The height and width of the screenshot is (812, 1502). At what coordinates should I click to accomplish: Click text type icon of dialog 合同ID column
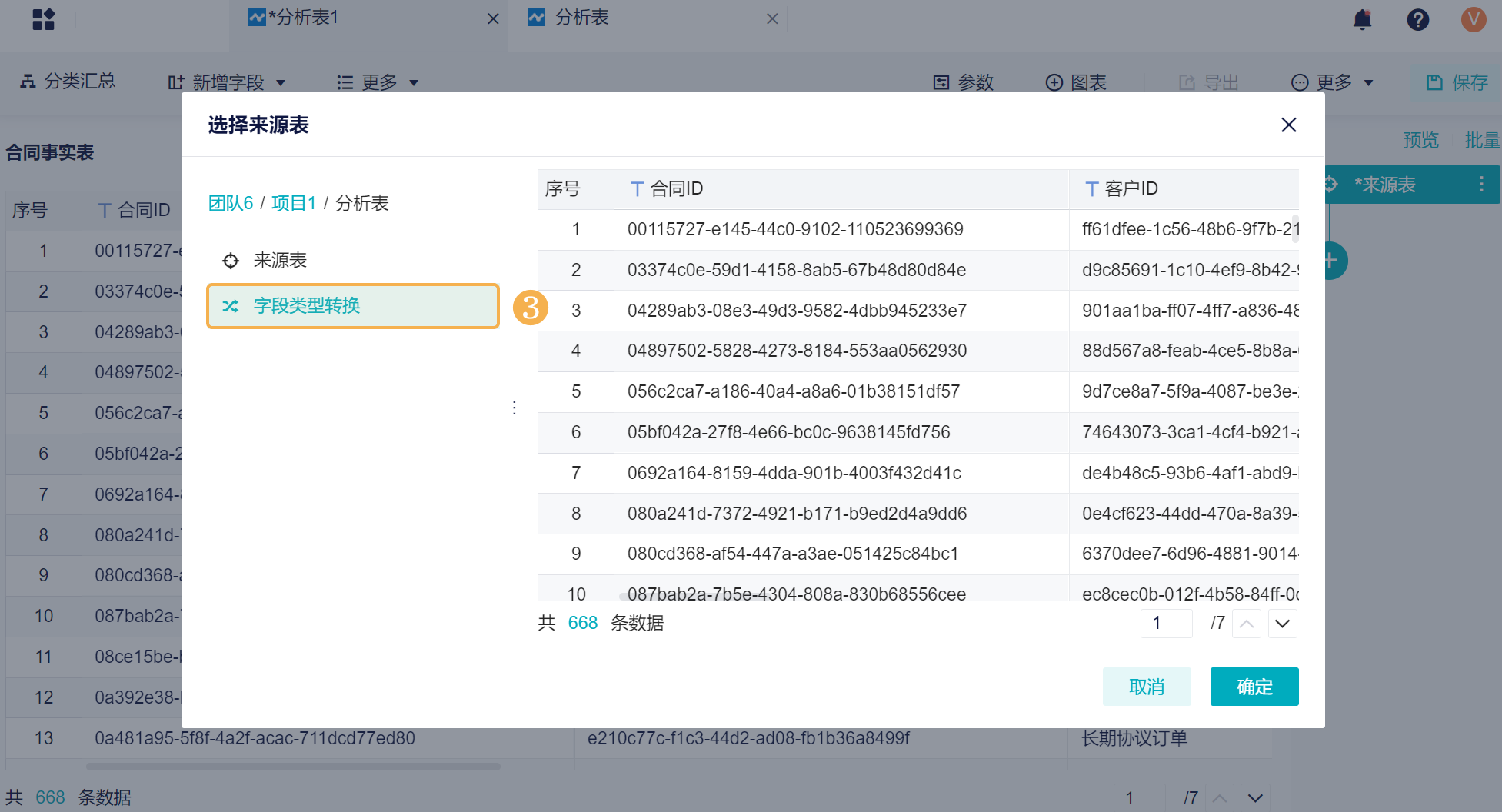[637, 189]
